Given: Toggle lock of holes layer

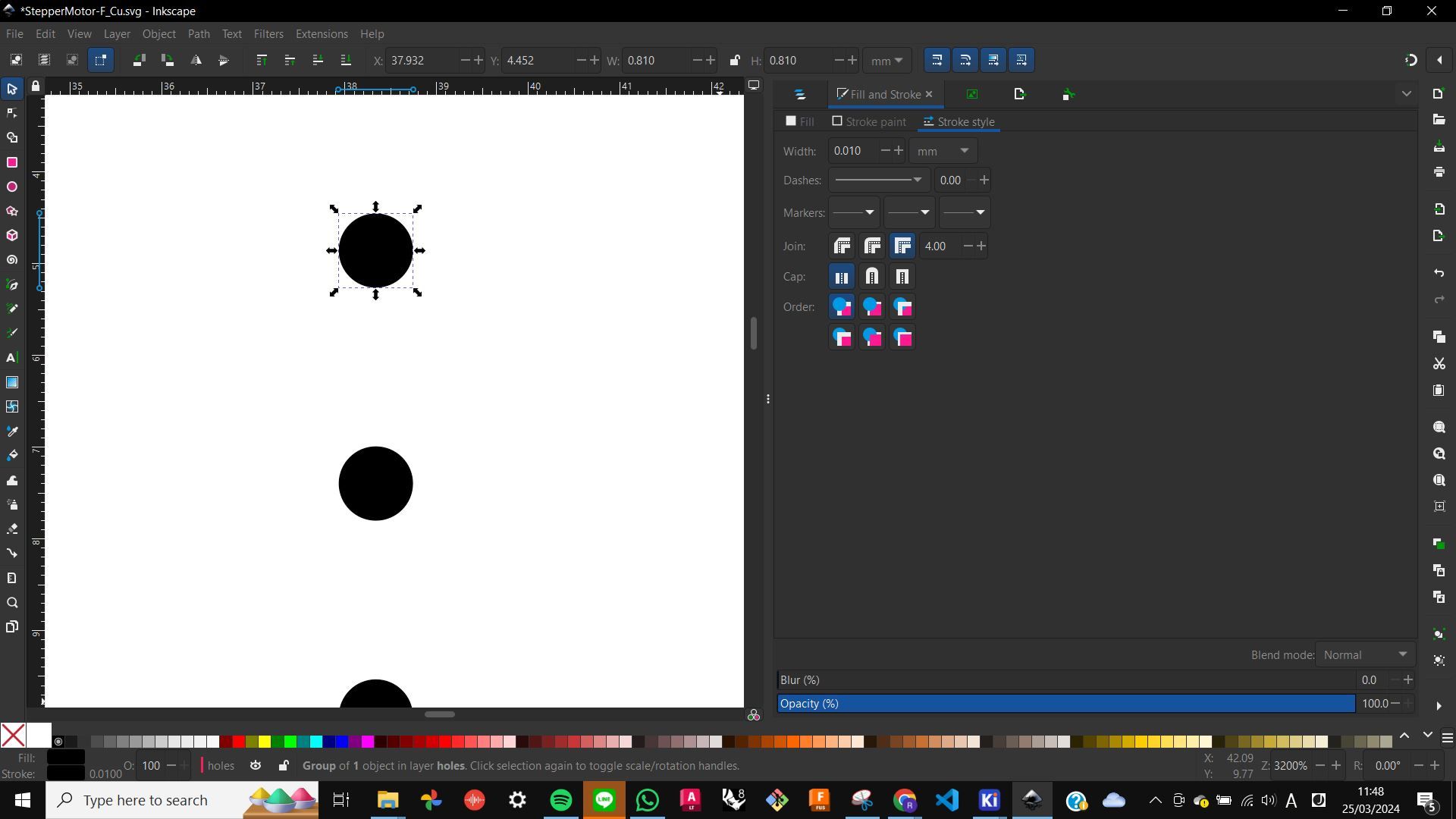Looking at the screenshot, I should 283,766.
